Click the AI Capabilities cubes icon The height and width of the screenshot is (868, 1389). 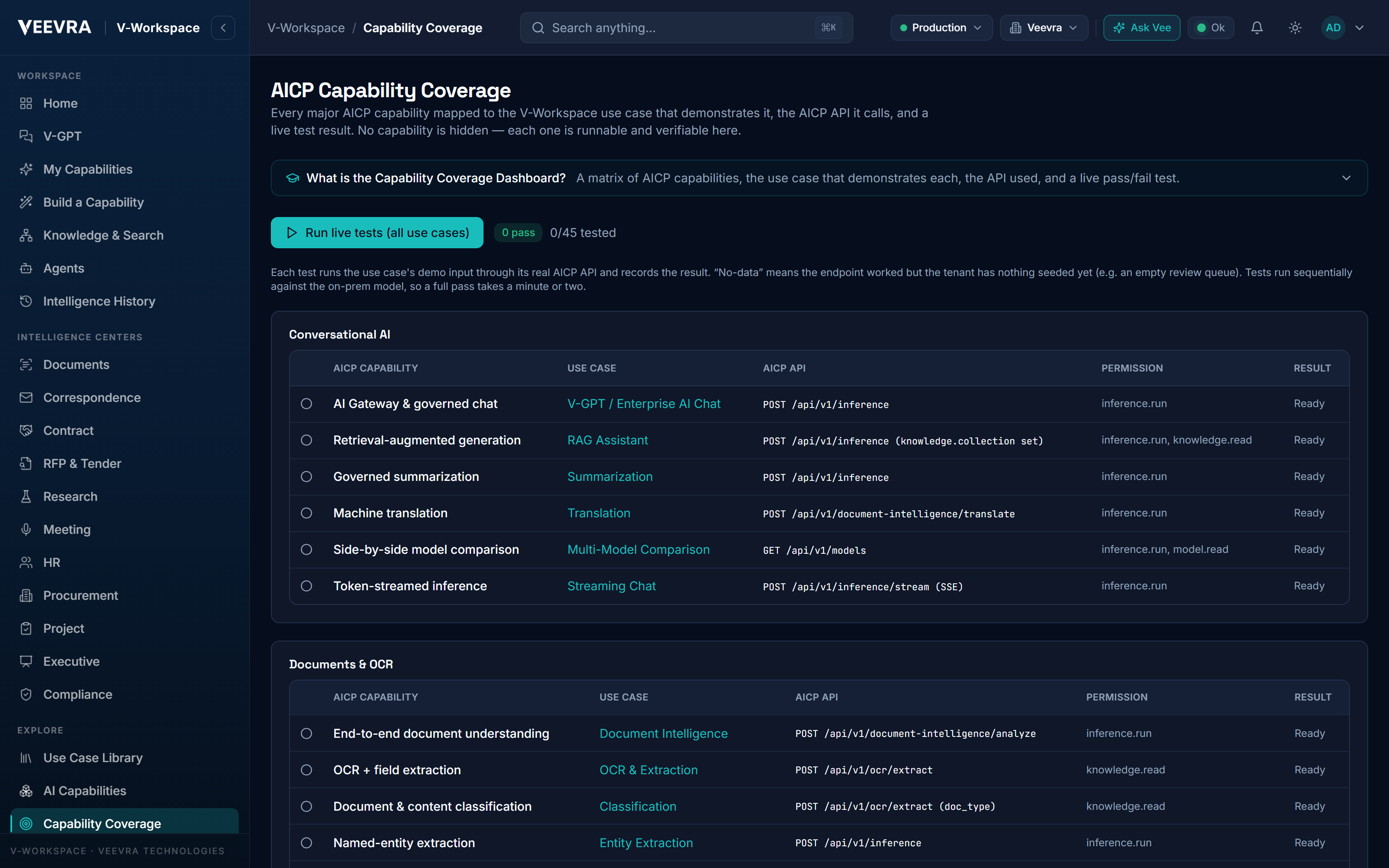(26, 791)
